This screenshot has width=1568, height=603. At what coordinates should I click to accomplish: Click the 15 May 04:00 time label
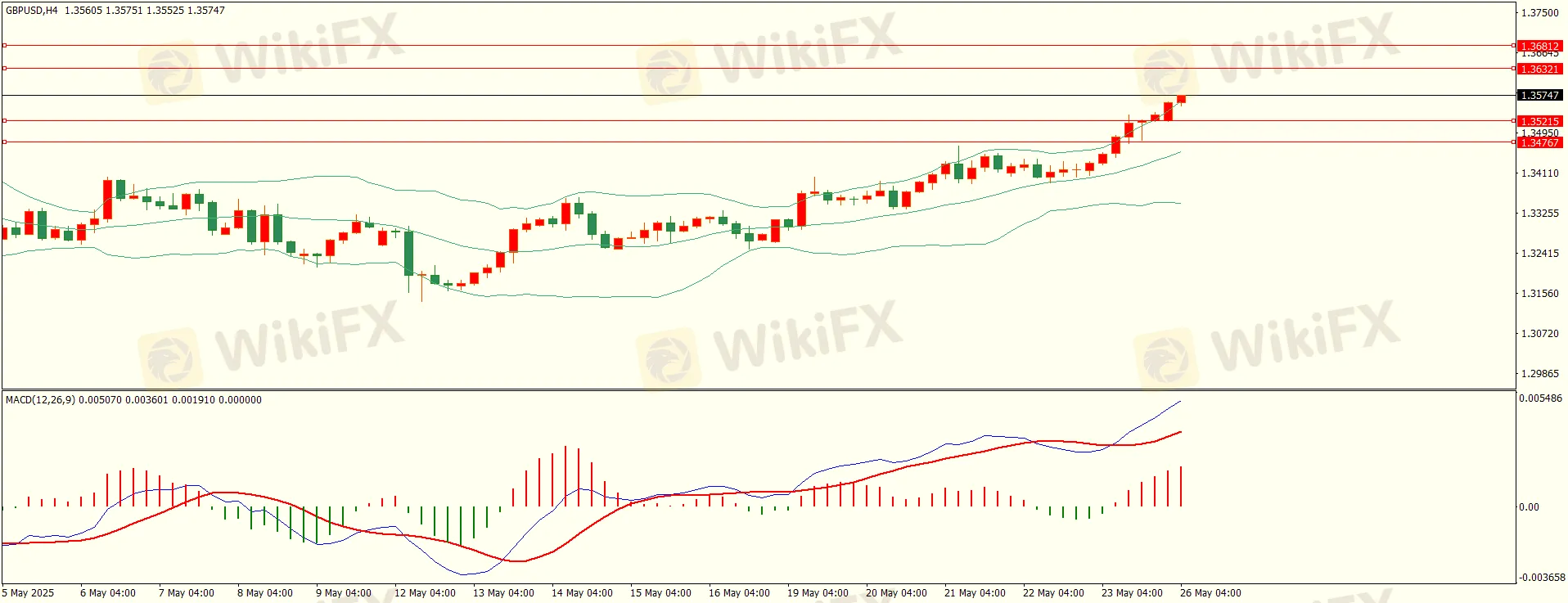point(660,593)
